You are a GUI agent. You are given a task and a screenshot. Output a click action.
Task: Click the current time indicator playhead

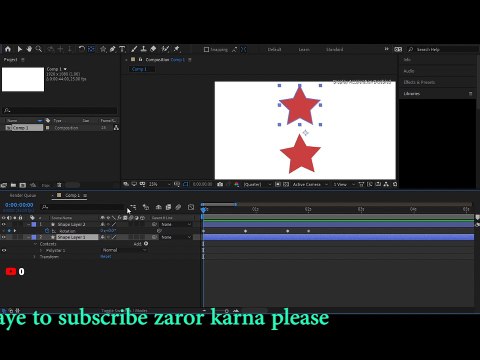coord(203,210)
